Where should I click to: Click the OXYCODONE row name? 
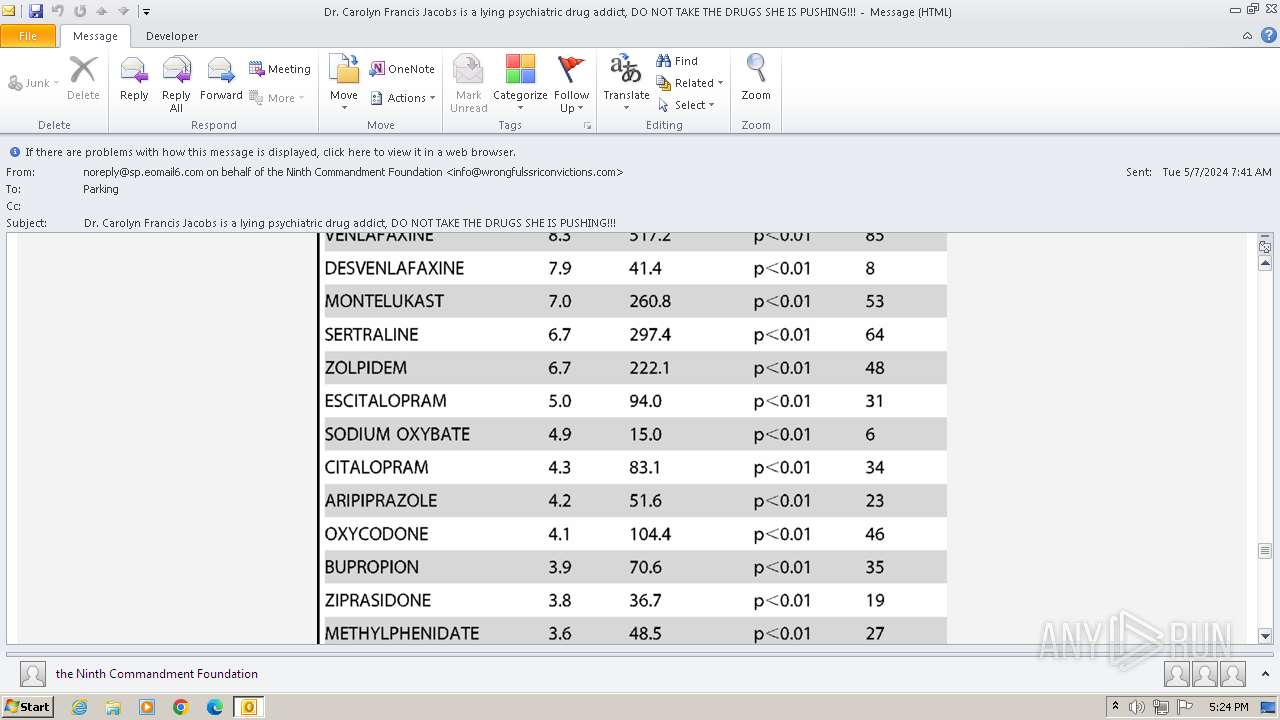376,534
